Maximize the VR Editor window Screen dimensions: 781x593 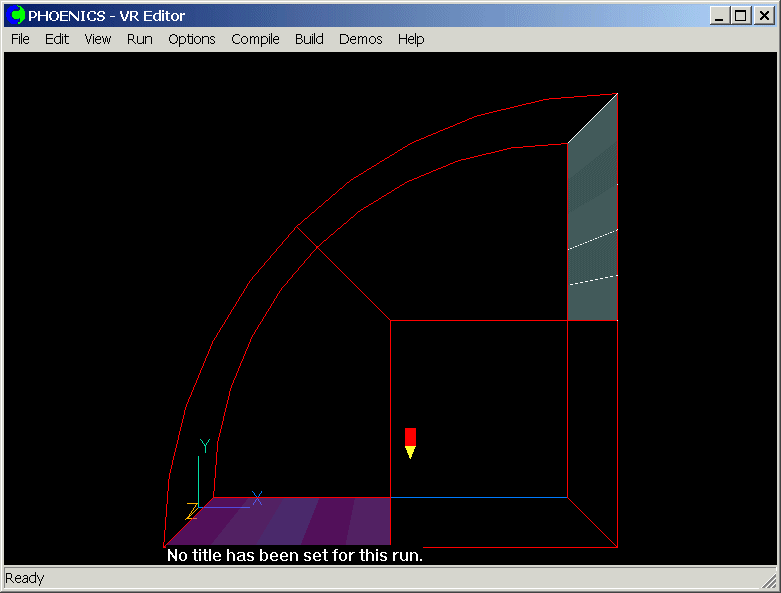[740, 15]
